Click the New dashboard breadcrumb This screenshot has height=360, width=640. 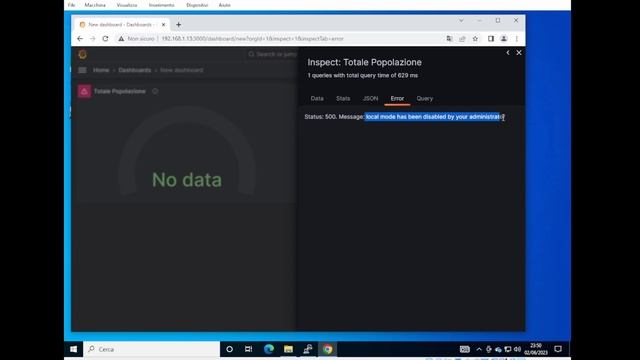point(182,70)
